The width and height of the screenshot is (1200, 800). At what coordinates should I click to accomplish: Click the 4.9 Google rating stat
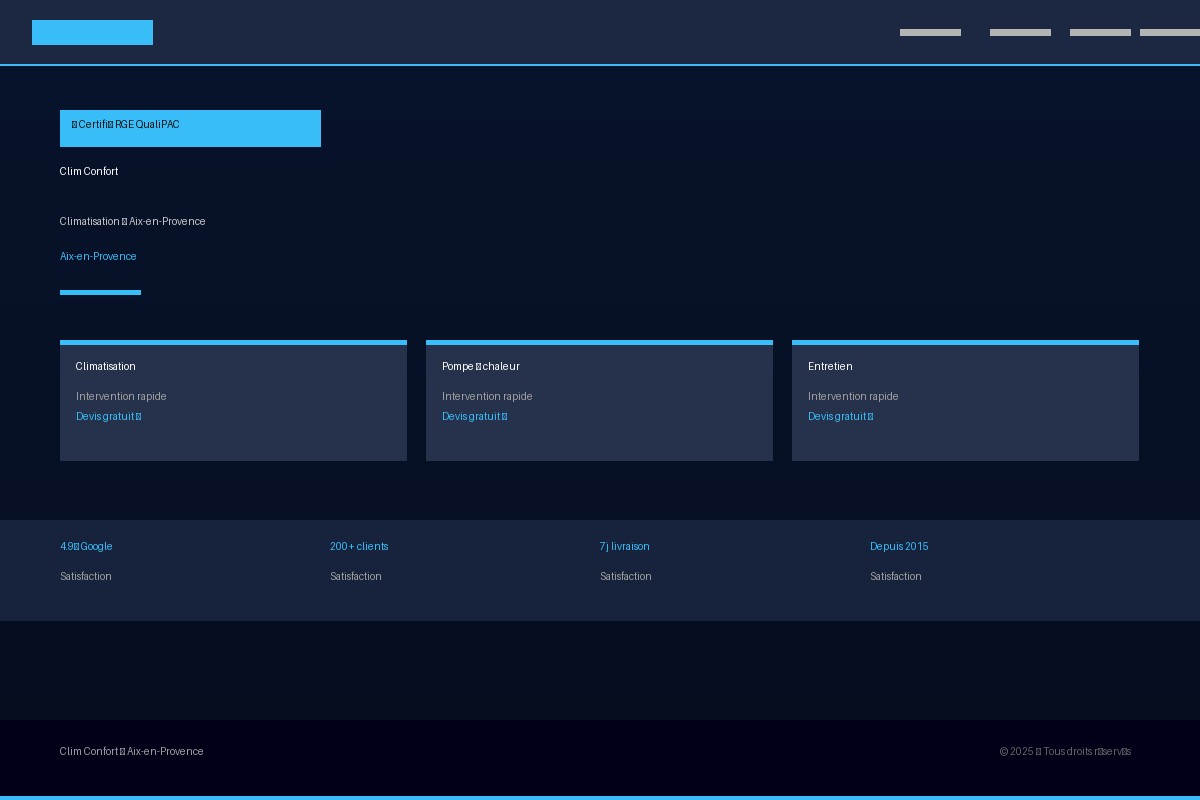(x=86, y=547)
